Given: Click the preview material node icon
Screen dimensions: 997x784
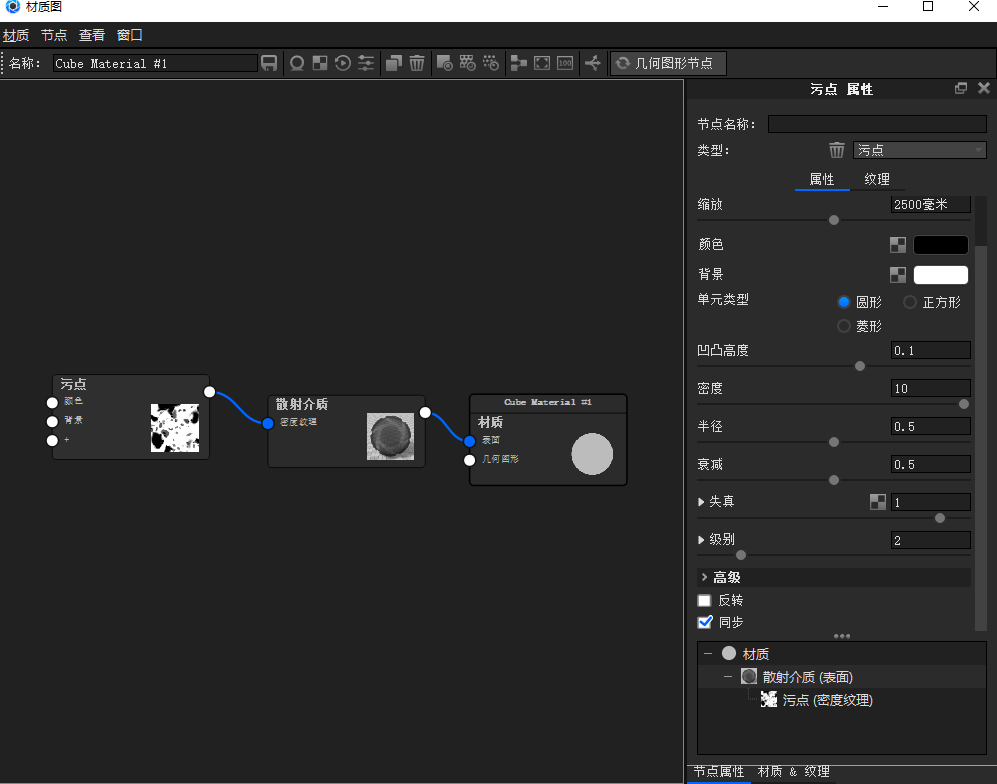Looking at the screenshot, I should point(297,63).
